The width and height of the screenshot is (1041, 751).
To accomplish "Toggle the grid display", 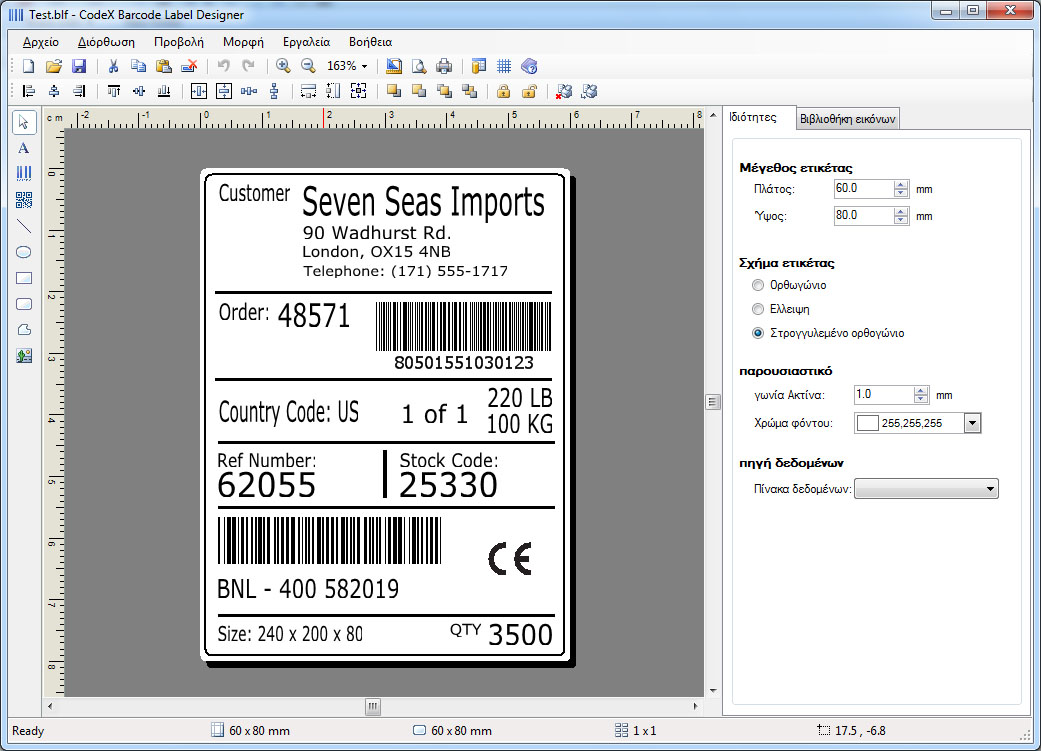I will pyautogui.click(x=504, y=66).
